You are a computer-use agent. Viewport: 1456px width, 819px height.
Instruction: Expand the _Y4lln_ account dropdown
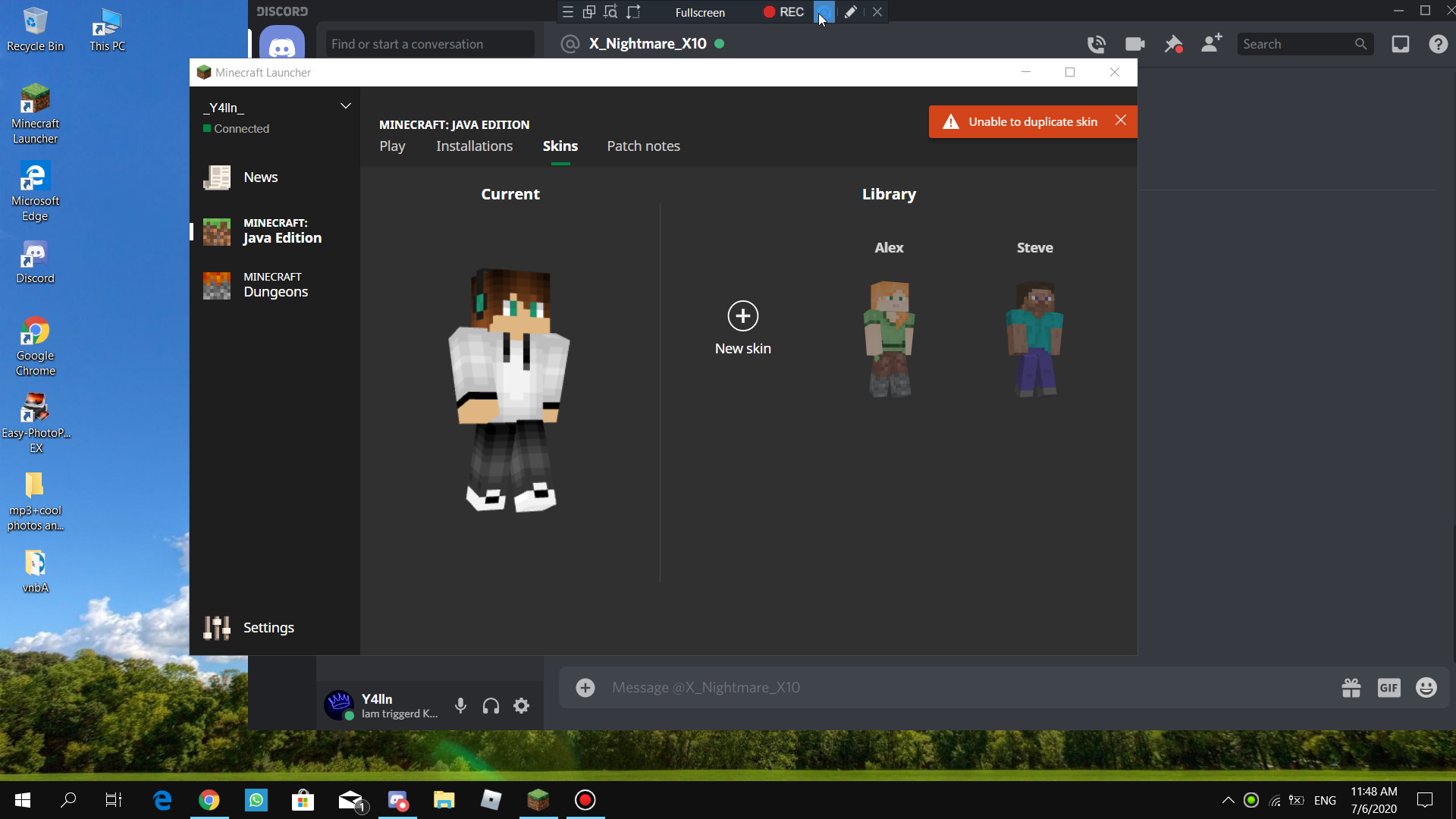(346, 106)
